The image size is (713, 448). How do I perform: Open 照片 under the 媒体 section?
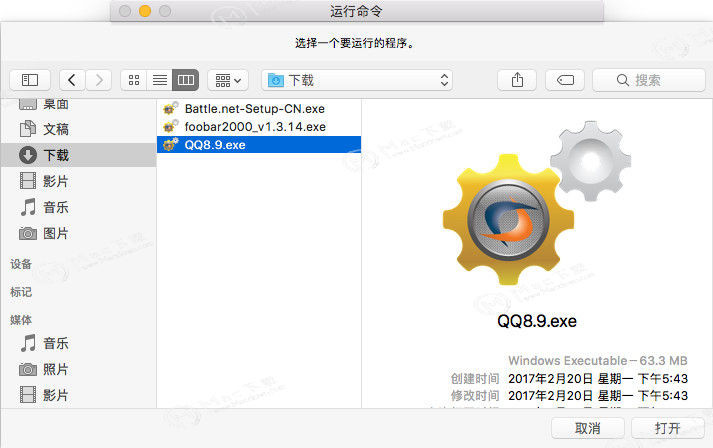(79, 369)
